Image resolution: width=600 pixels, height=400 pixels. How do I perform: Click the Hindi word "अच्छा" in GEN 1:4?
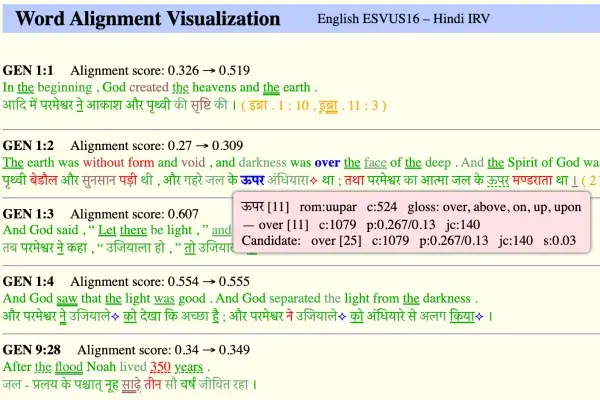point(195,316)
